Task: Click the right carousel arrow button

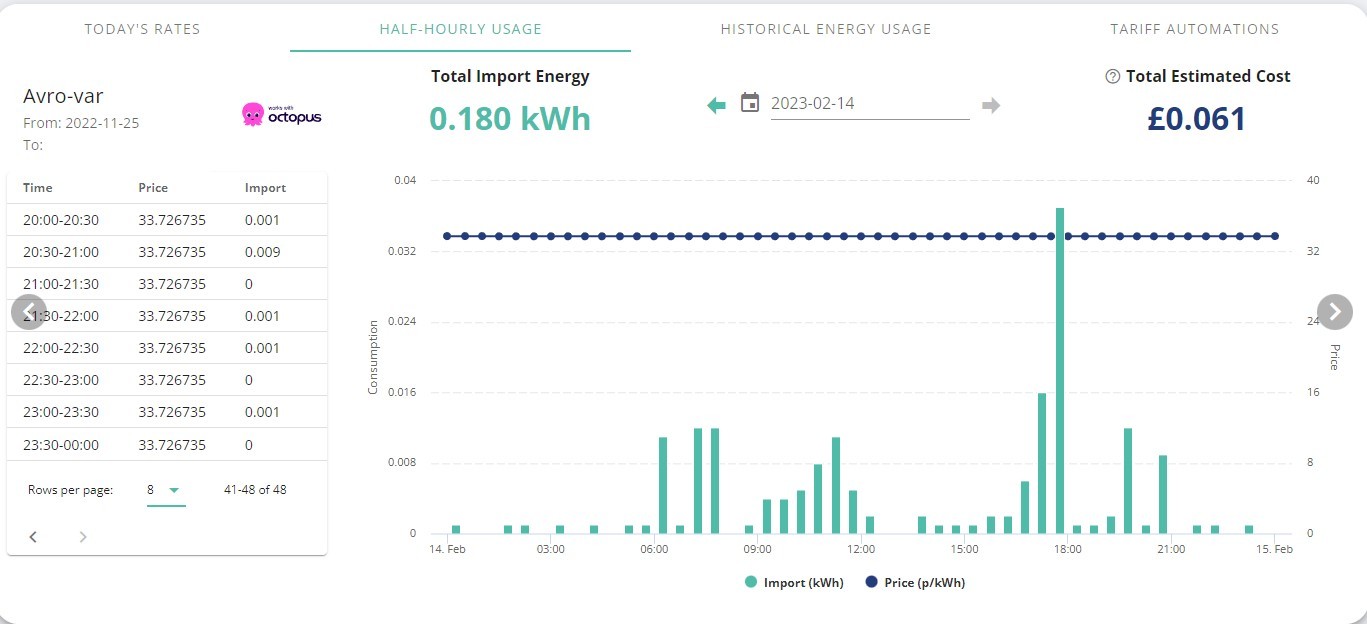Action: click(x=1335, y=312)
